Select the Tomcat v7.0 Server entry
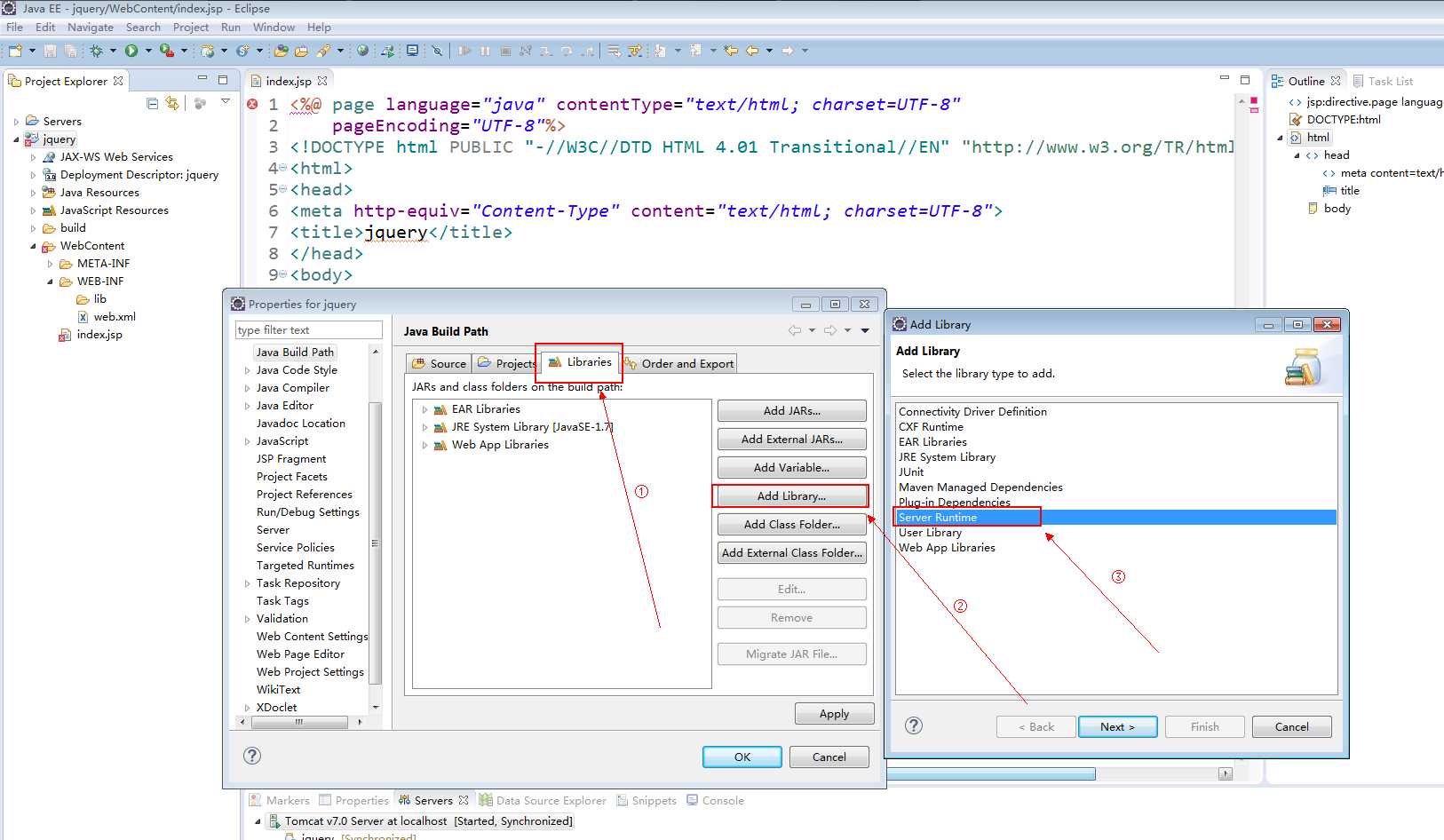The width and height of the screenshot is (1444, 840). [420, 821]
